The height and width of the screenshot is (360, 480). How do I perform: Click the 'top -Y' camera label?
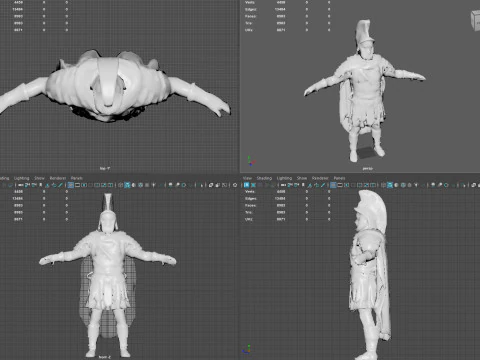(105, 169)
